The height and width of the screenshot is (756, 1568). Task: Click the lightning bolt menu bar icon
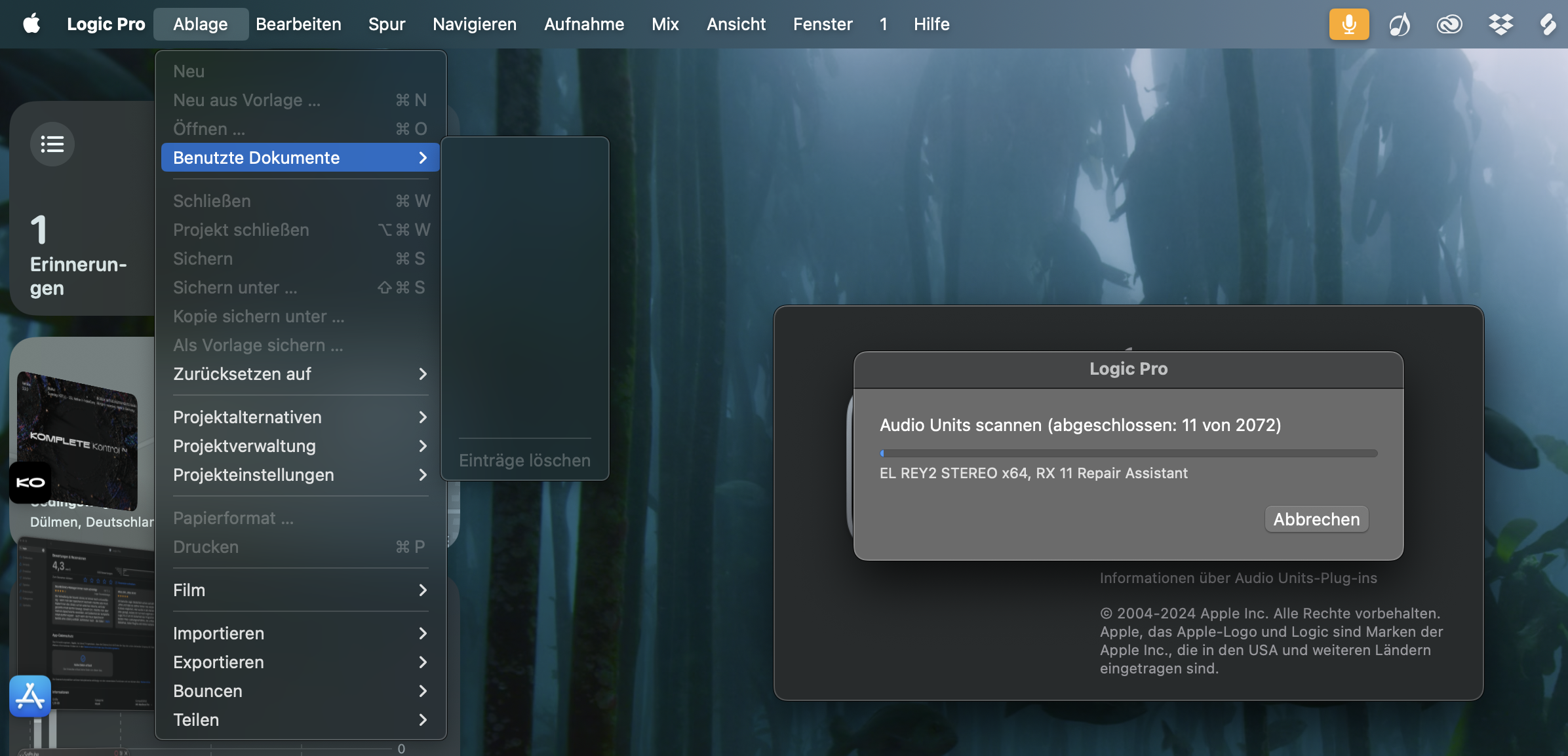coord(1547,24)
